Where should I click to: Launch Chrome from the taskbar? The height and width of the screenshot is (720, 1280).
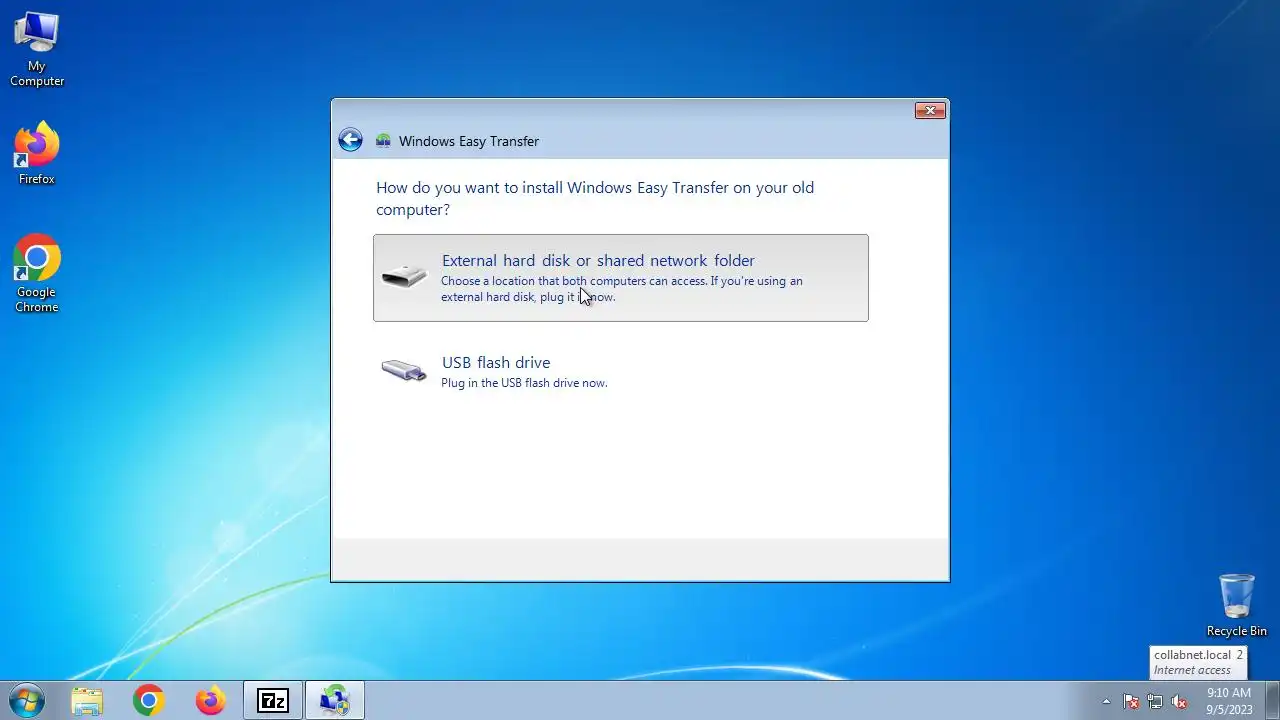tap(148, 701)
